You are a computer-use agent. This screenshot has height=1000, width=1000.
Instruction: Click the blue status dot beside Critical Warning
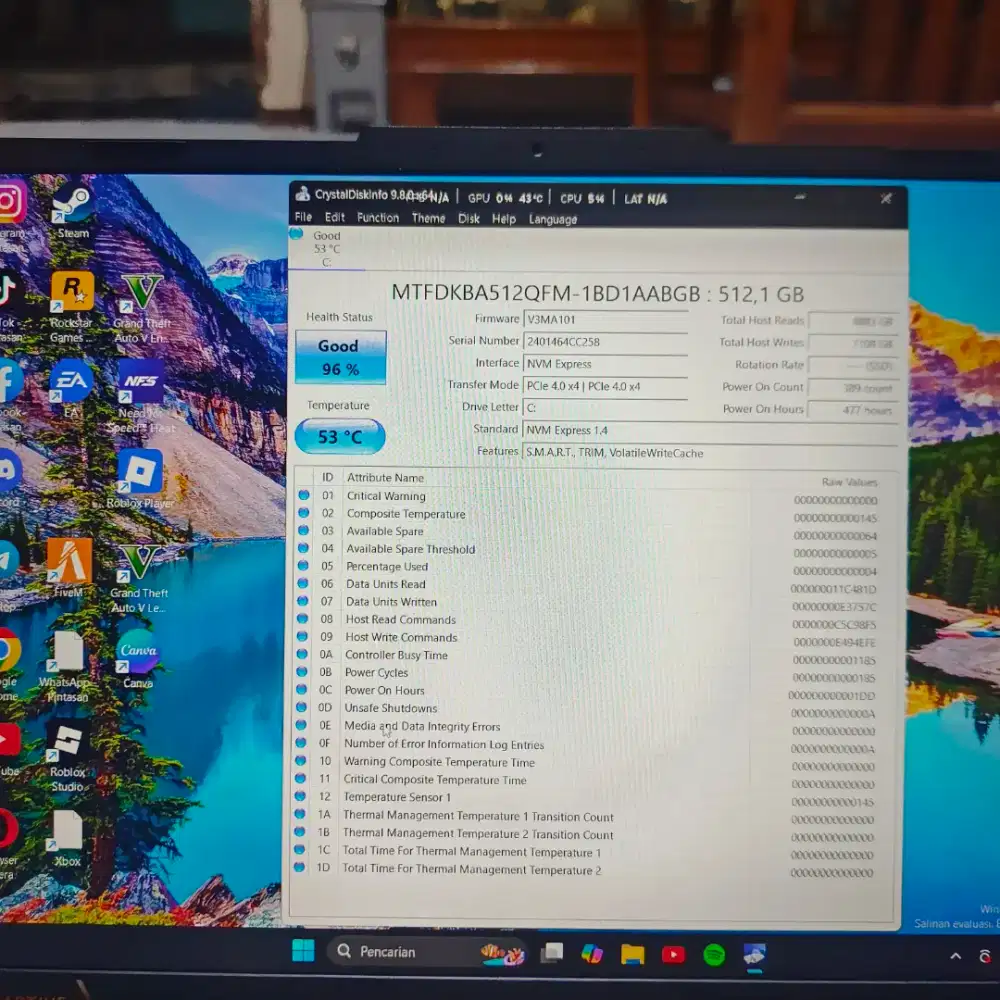click(x=305, y=496)
